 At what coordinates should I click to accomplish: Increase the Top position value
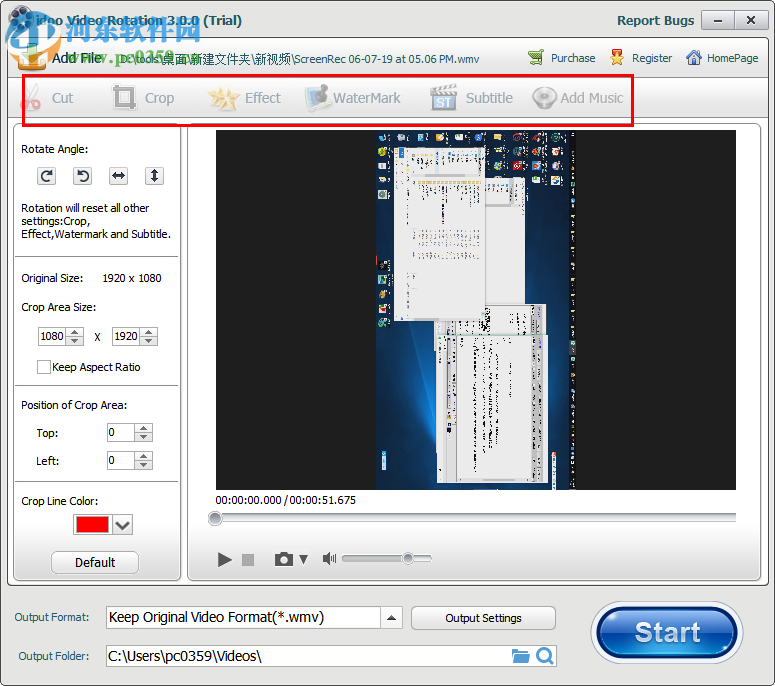click(x=143, y=428)
